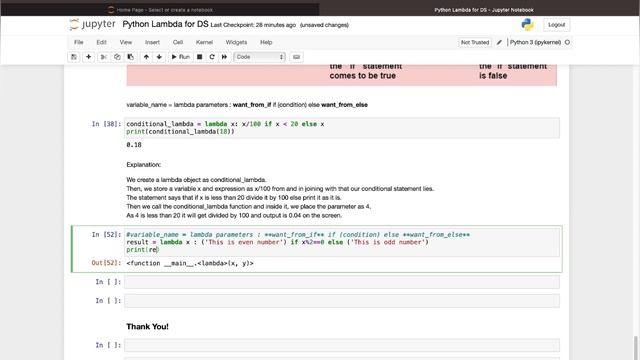Run the current cell

click(x=180, y=57)
